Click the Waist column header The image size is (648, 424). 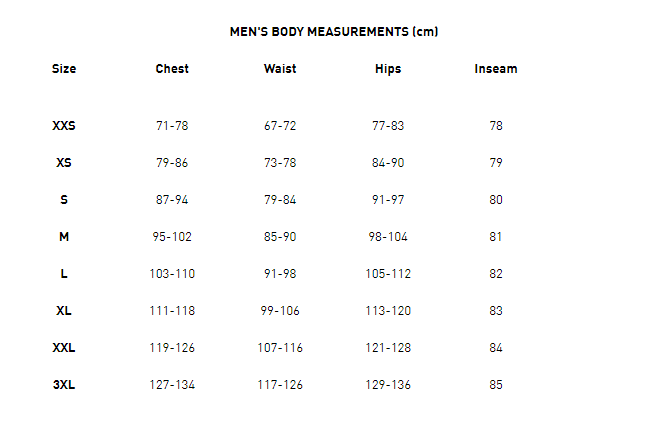280,69
